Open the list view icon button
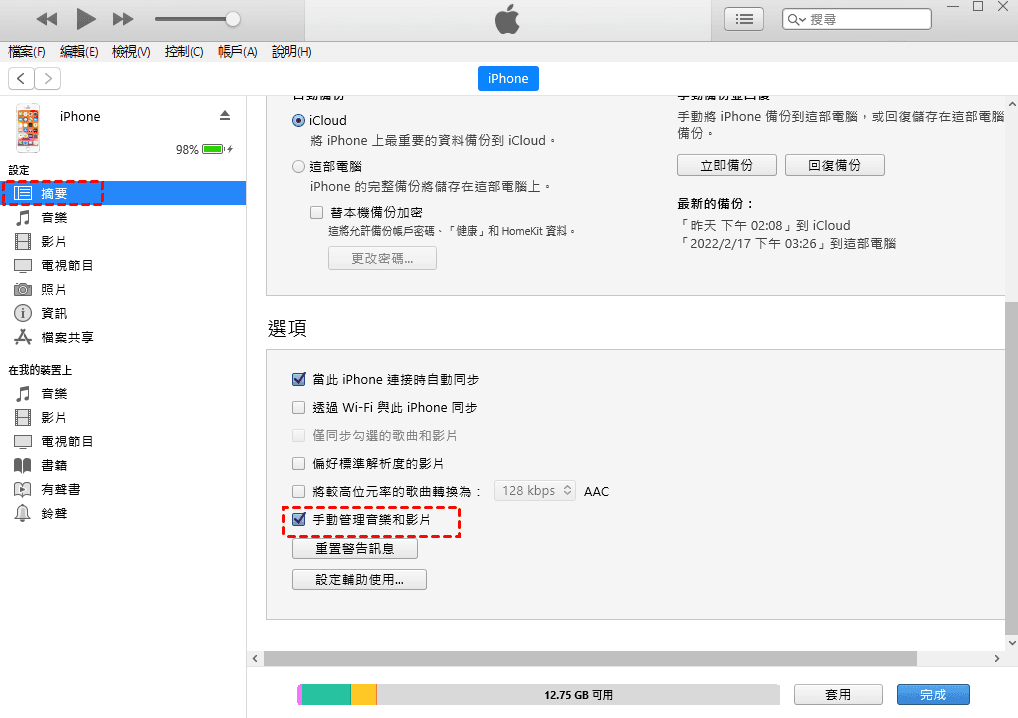Viewport: 1018px width, 718px height. click(x=743, y=19)
